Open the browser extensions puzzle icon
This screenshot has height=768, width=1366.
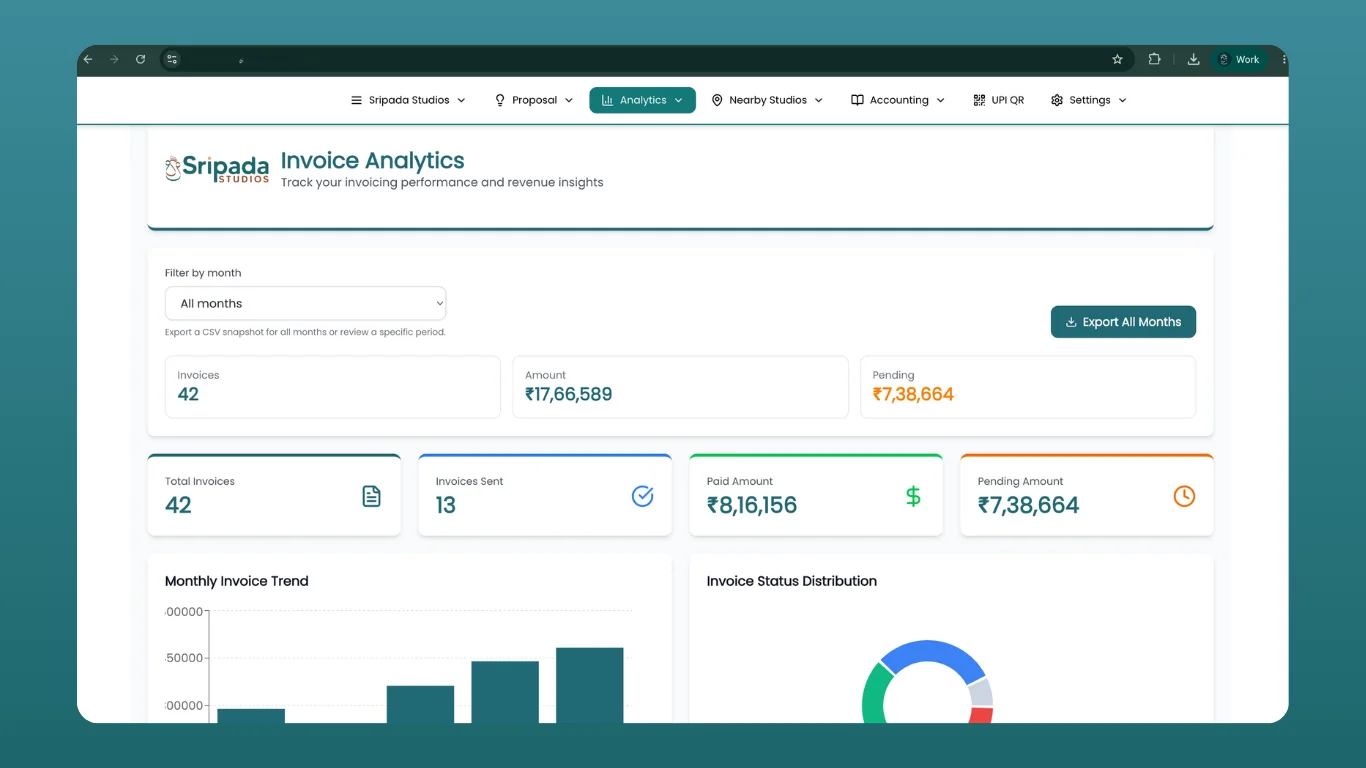[1154, 60]
